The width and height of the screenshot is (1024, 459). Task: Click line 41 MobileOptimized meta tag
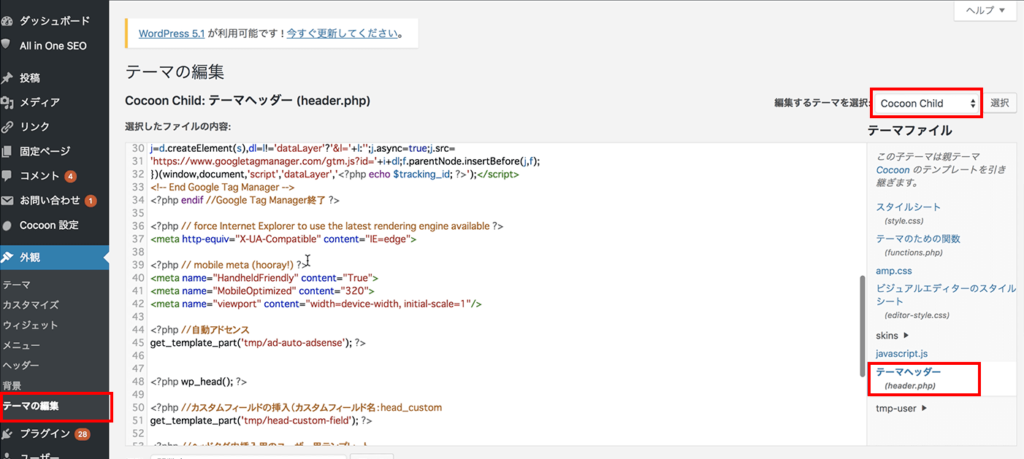[x=262, y=291]
